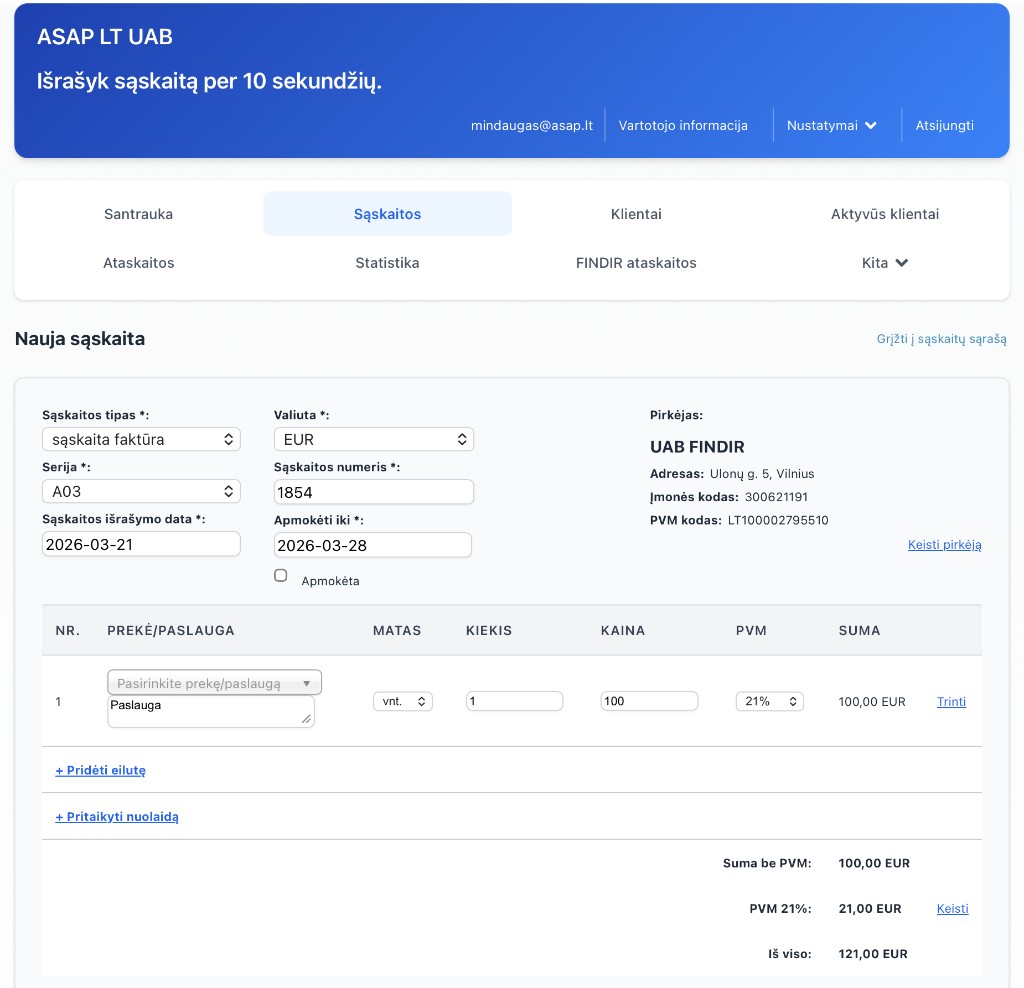Viewport: 1024px width, 988px height.
Task: Open the Serija A03 dropdown
Action: (x=141, y=492)
